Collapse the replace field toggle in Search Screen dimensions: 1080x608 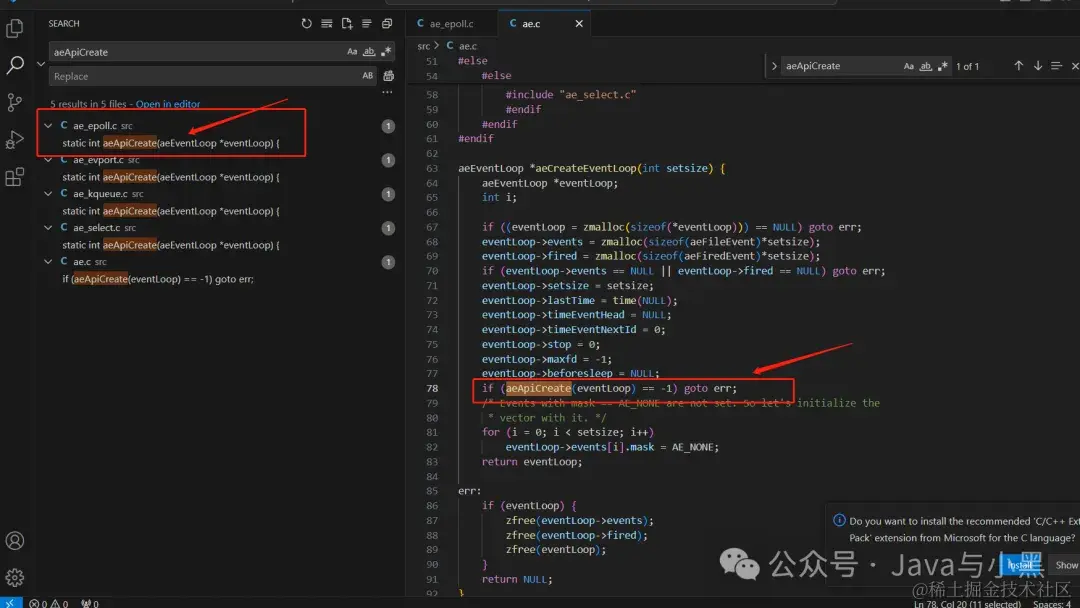tap(41, 63)
